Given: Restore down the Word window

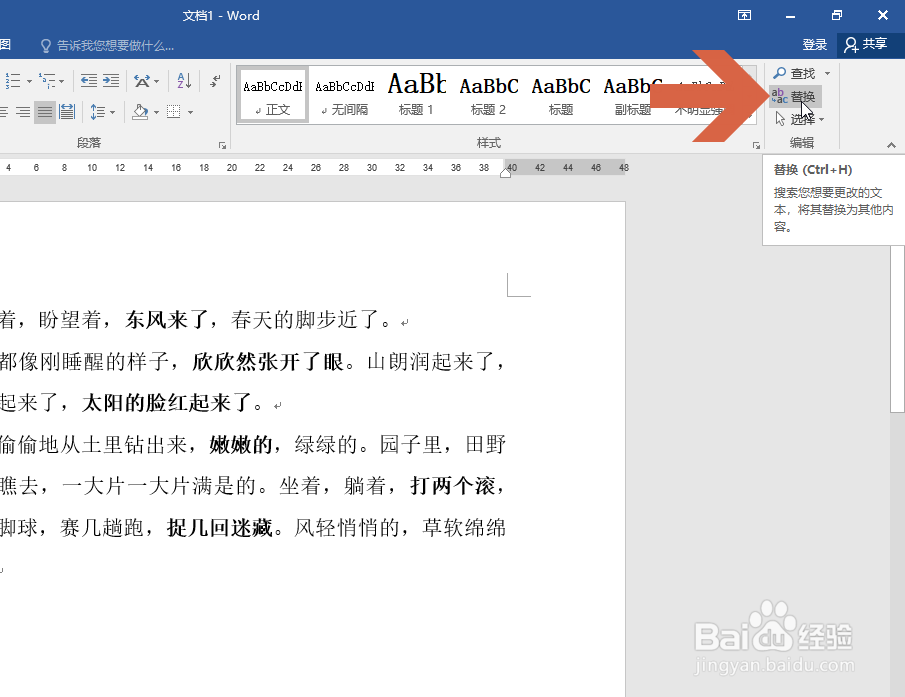Looking at the screenshot, I should coord(837,16).
